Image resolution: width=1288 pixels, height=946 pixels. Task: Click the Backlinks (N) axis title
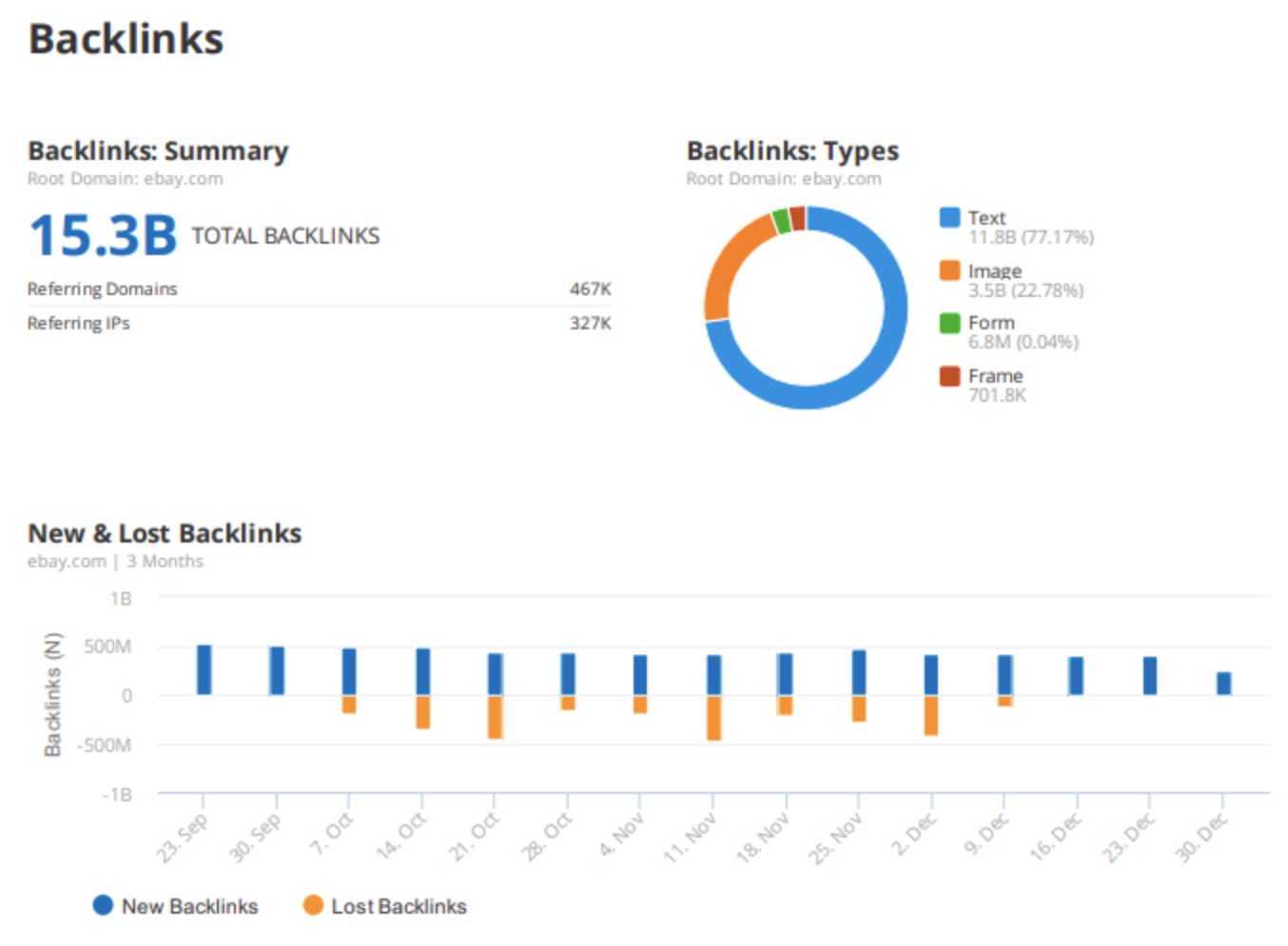point(52,695)
